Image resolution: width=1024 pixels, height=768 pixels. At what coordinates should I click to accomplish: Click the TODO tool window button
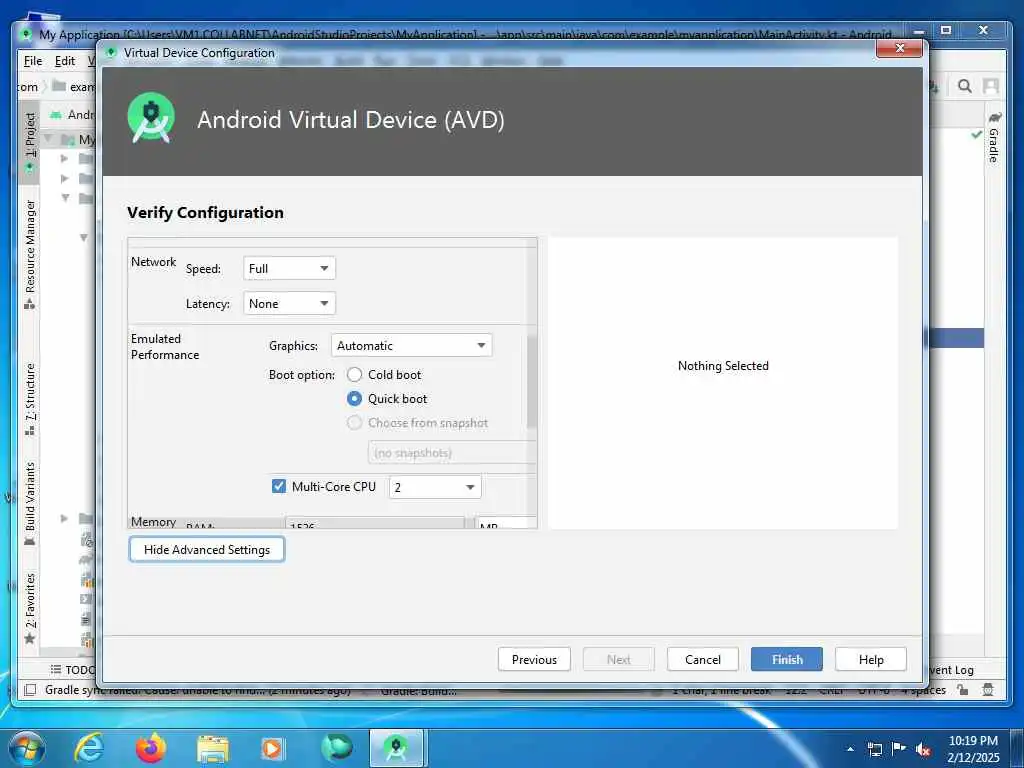pos(73,669)
